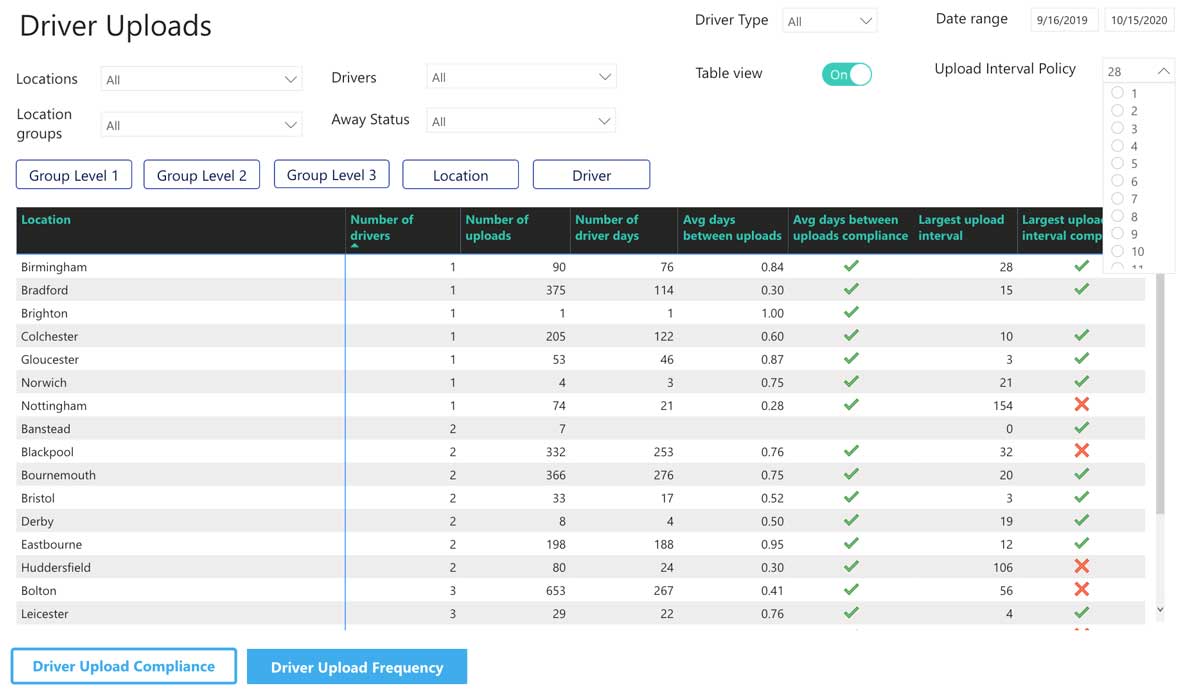Select the Group Level 3 tab
Viewport: 1200px width, 689px height.
point(332,175)
